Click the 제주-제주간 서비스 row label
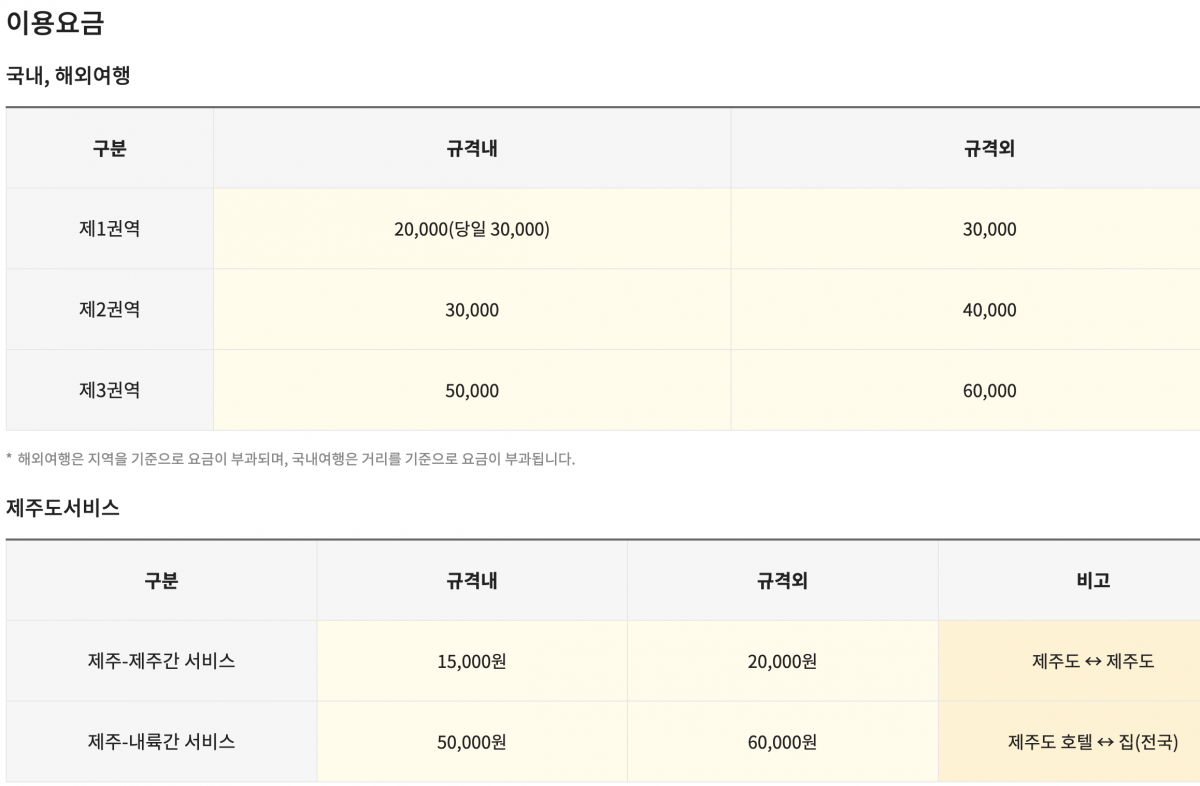The image size is (1200, 786). (x=161, y=661)
